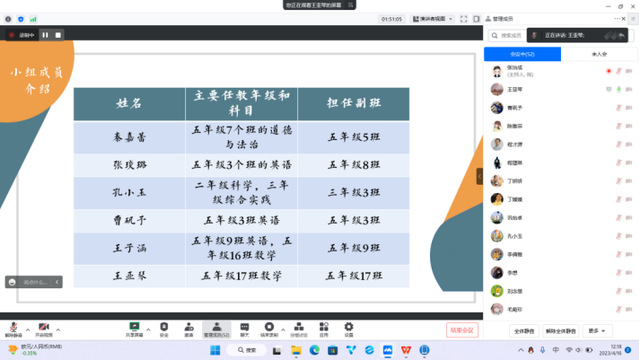Pause the recording from the recording bar

[x=45, y=35]
